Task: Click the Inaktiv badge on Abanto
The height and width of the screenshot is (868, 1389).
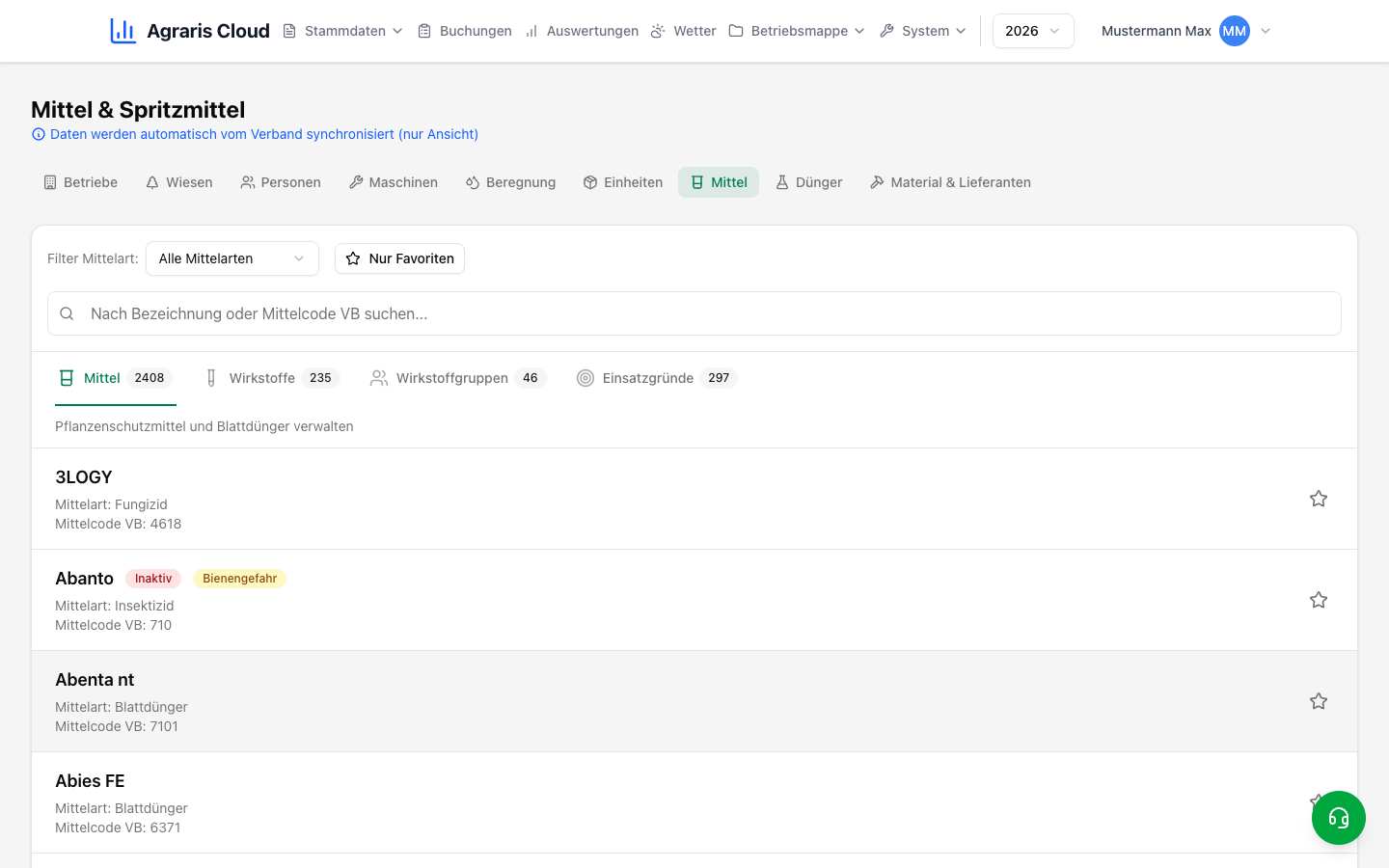Action: click(x=153, y=579)
